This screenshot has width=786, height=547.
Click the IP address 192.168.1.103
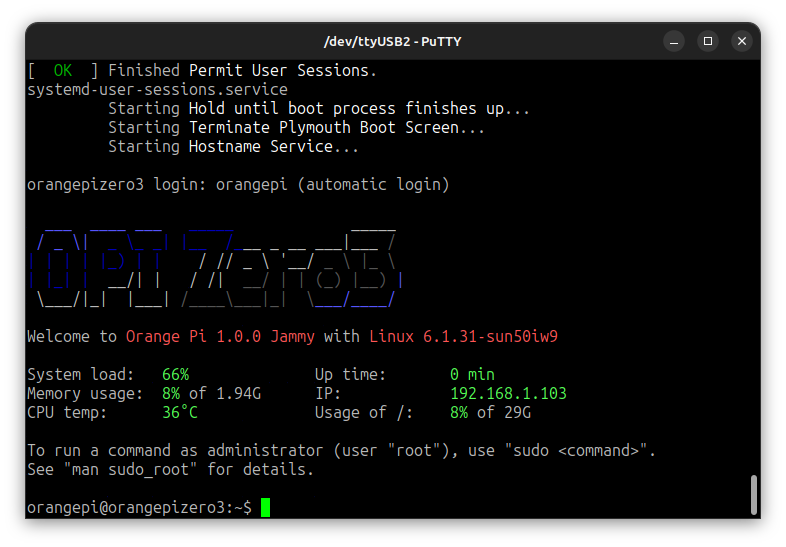(x=508, y=394)
